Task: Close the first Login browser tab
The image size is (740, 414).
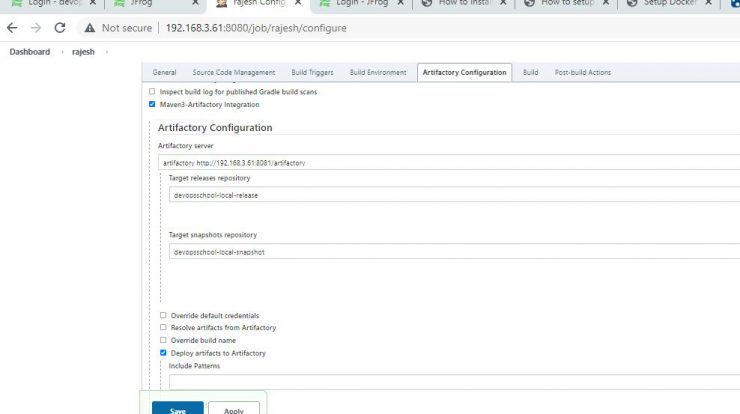Action: [92, 3]
